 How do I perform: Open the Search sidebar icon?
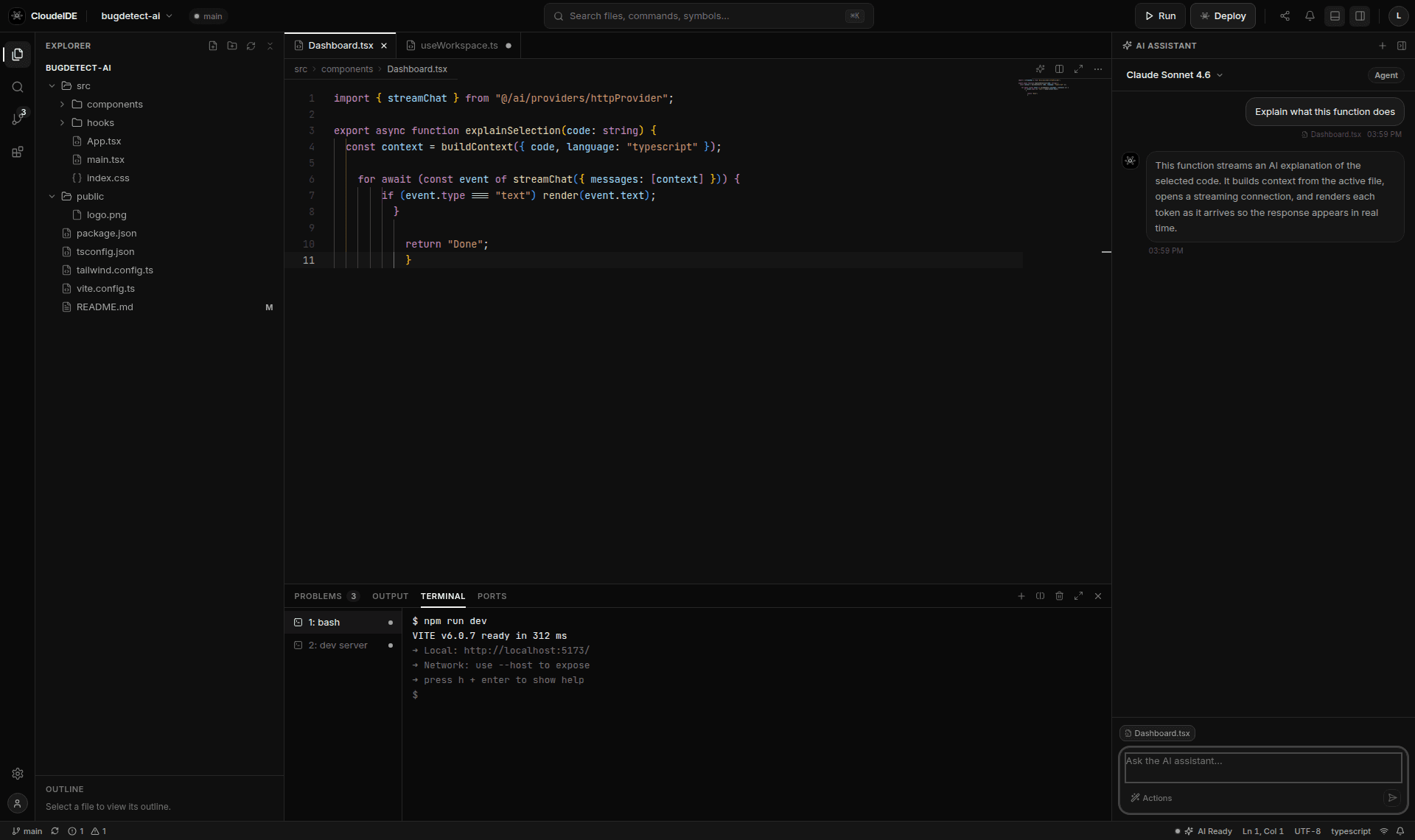click(18, 87)
